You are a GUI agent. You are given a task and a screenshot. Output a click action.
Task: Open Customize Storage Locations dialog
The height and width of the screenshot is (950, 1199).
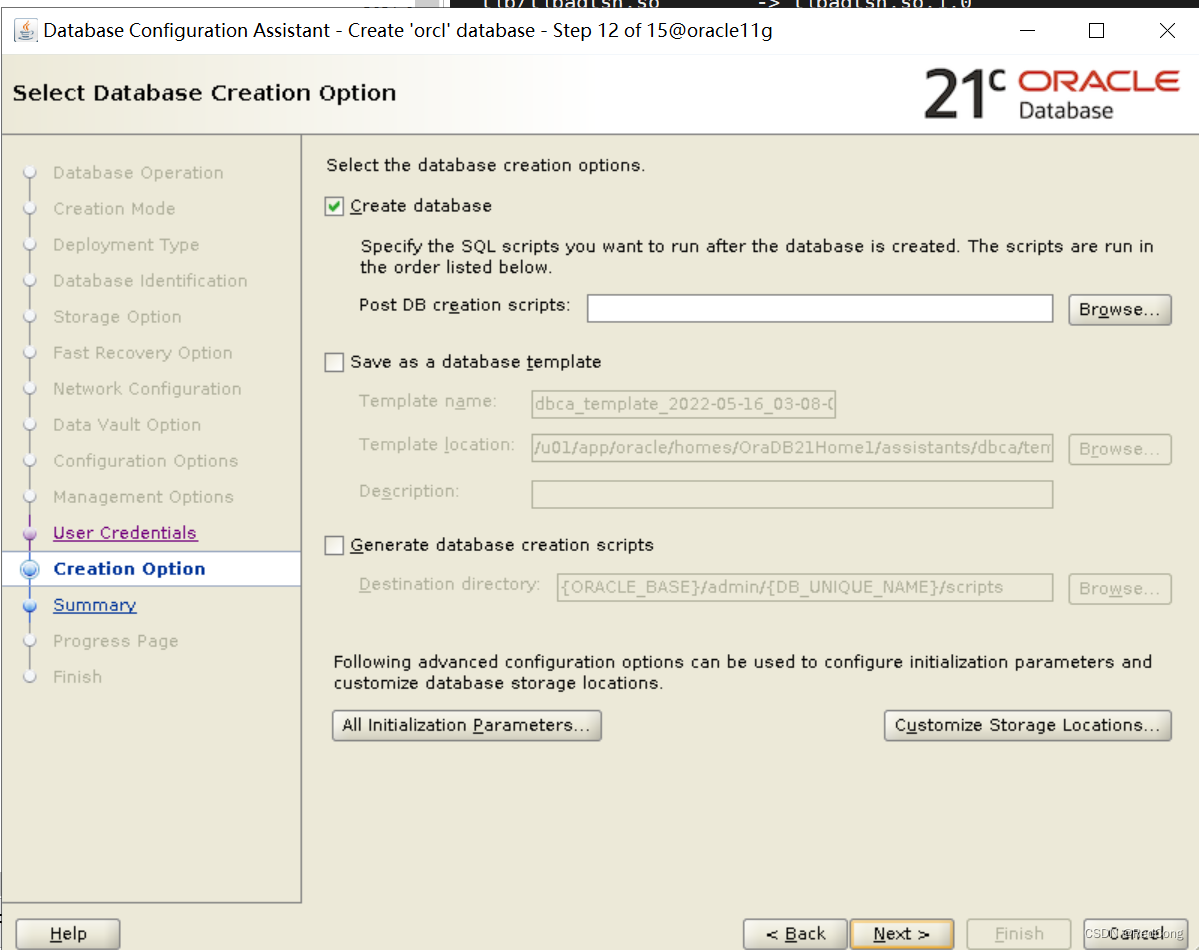pos(1028,725)
